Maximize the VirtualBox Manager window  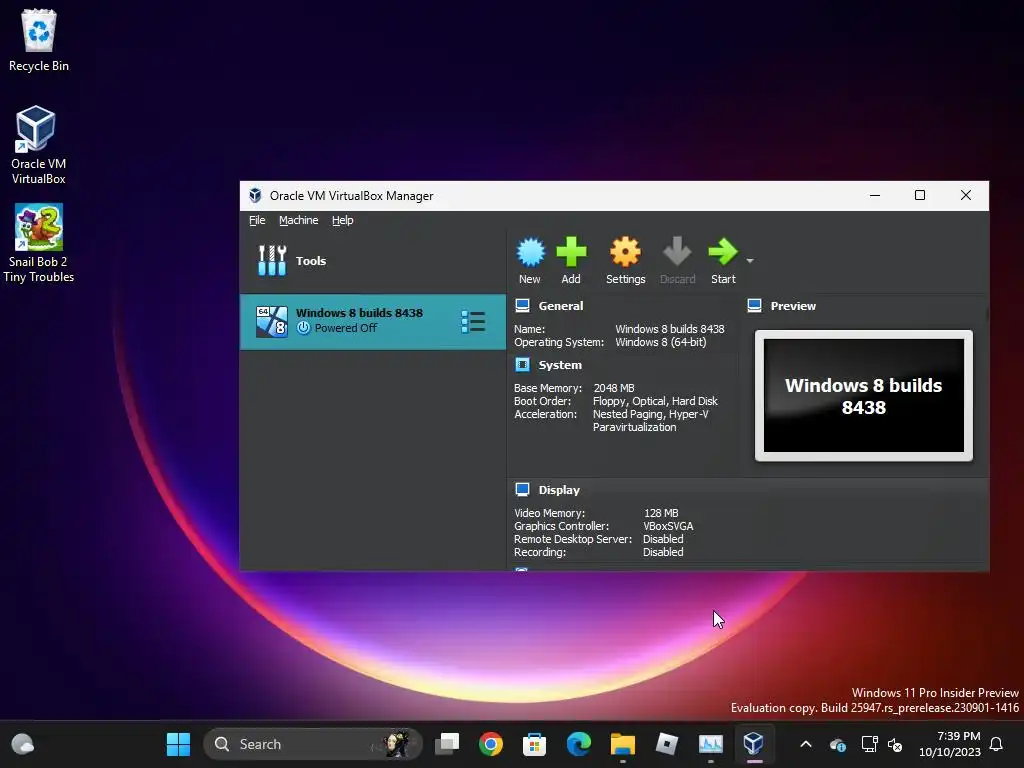(x=920, y=195)
